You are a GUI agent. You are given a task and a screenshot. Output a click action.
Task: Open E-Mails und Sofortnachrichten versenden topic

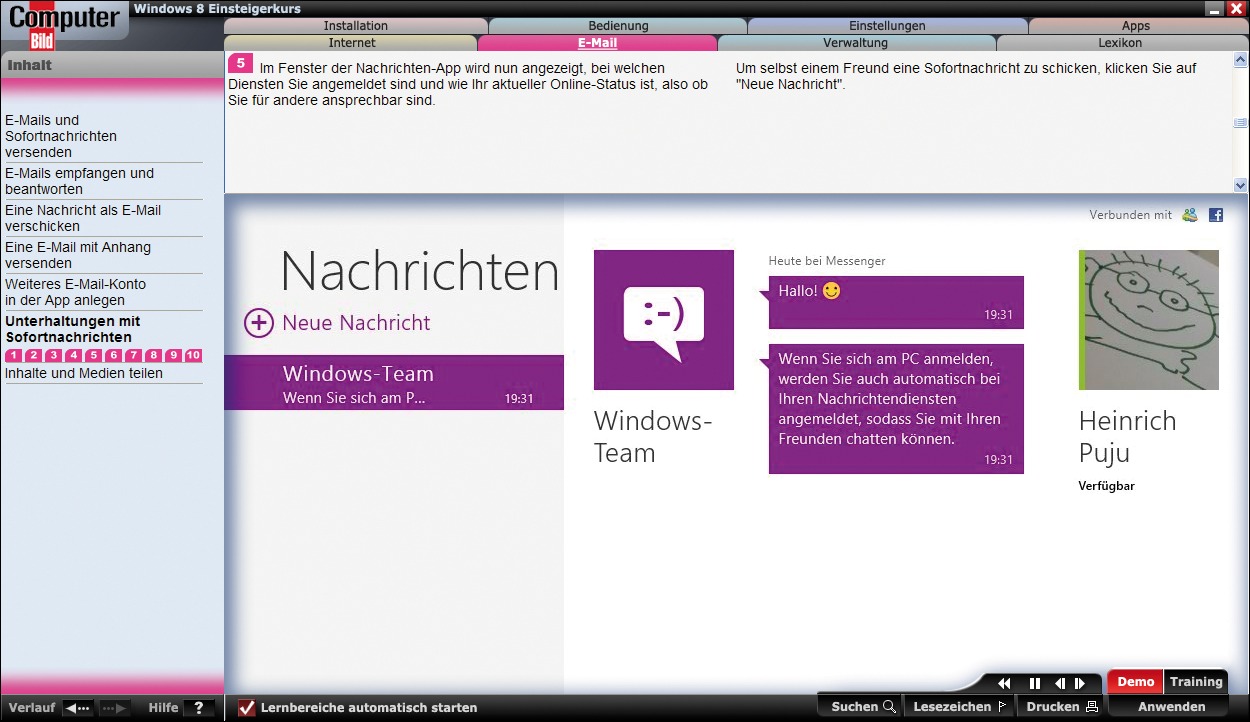pyautogui.click(x=61, y=136)
